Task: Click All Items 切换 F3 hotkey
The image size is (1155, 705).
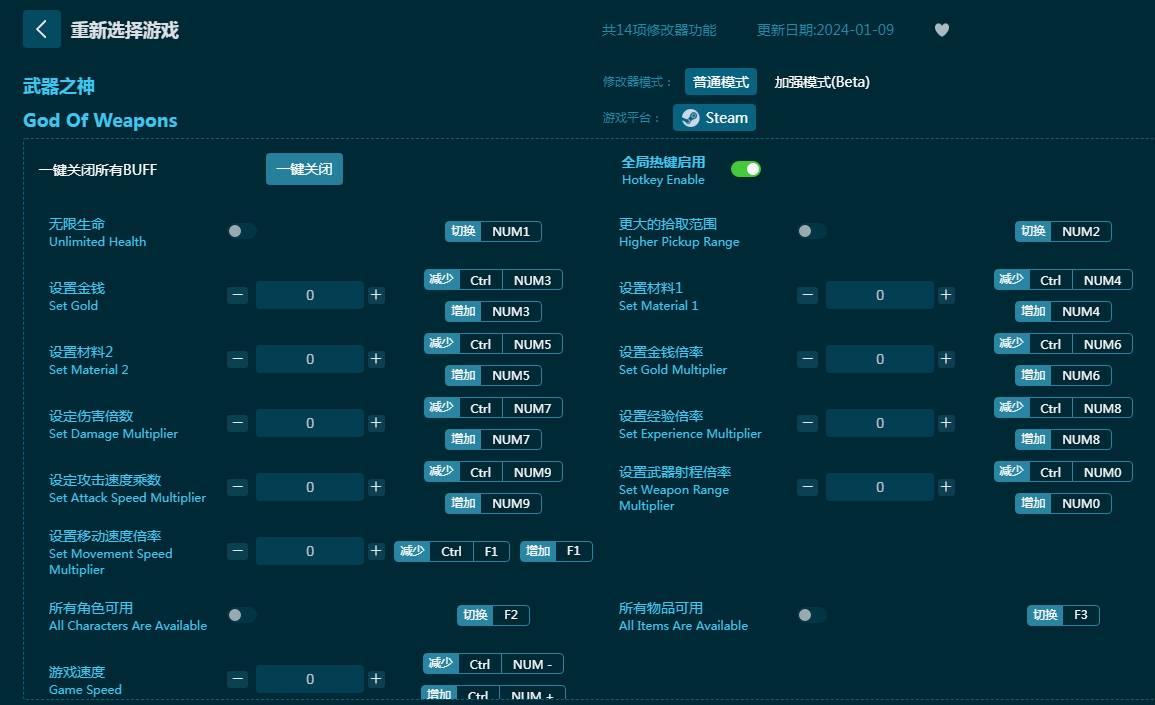Action: (1063, 615)
